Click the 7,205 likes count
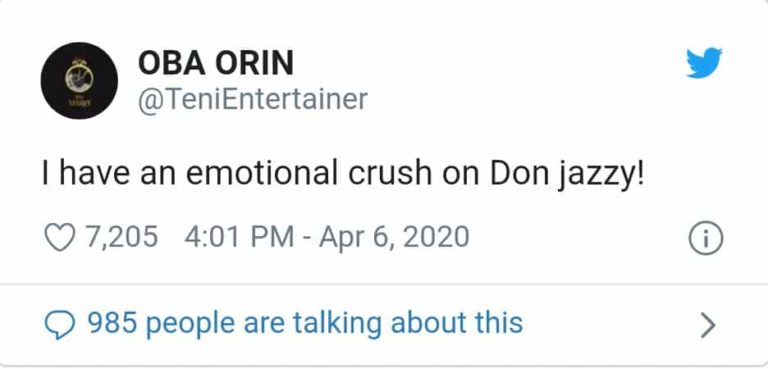The height and width of the screenshot is (369, 768). [x=121, y=237]
